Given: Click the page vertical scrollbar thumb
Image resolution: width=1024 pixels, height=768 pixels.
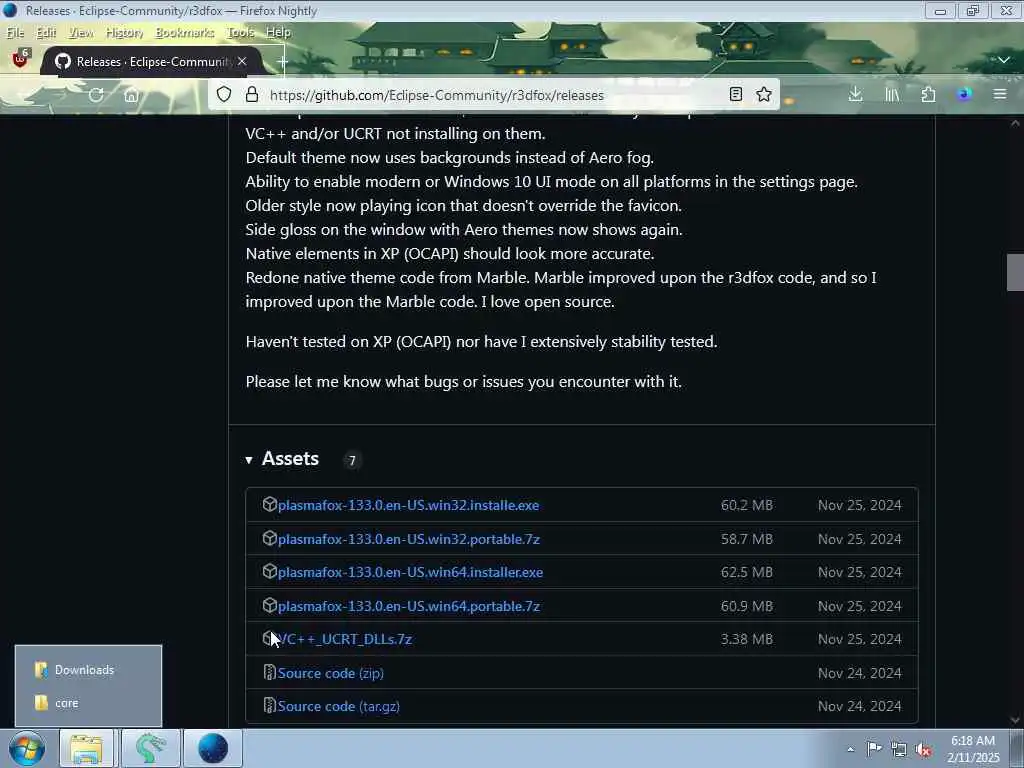Looking at the screenshot, I should [1016, 272].
